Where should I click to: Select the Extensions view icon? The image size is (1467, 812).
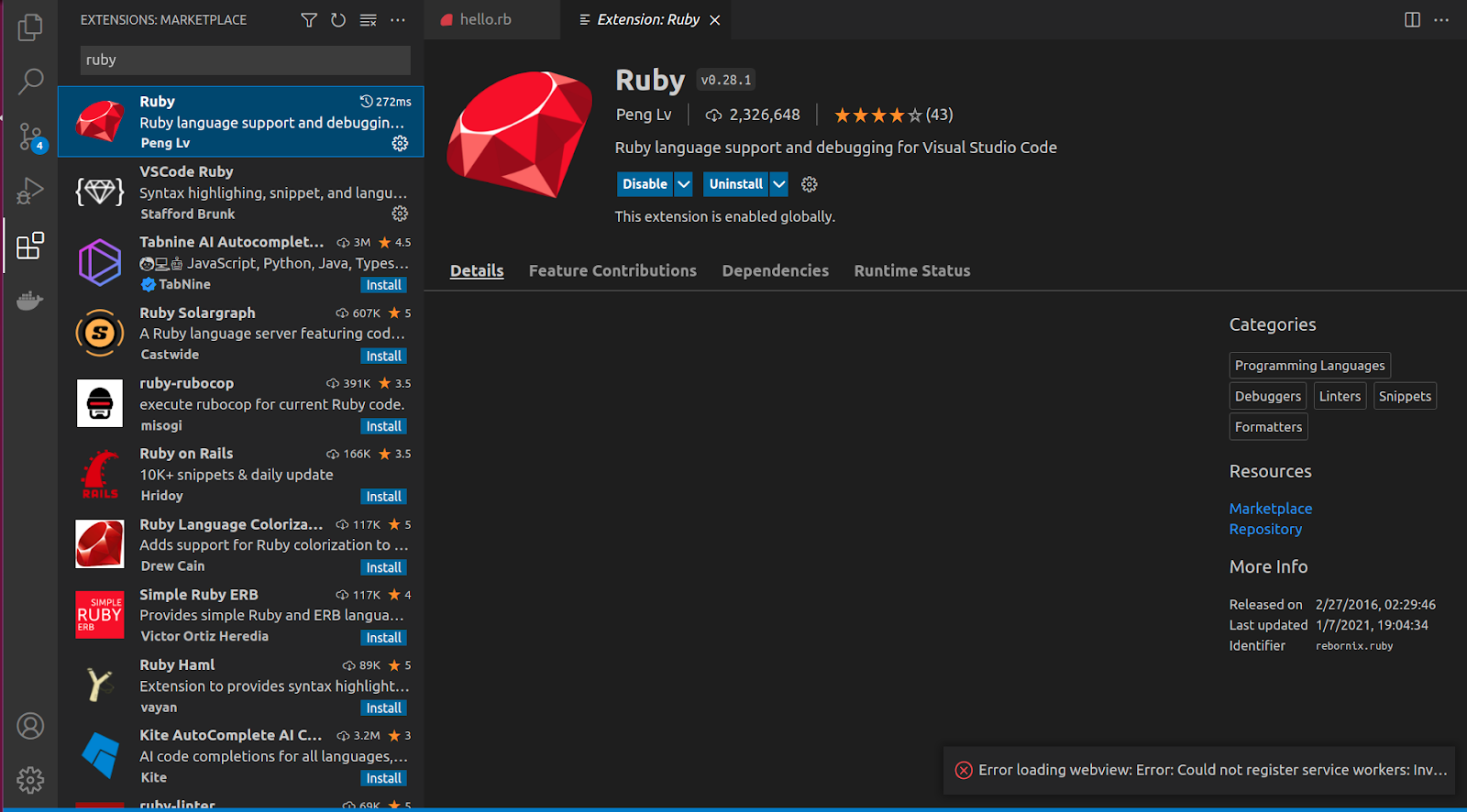coord(30,246)
